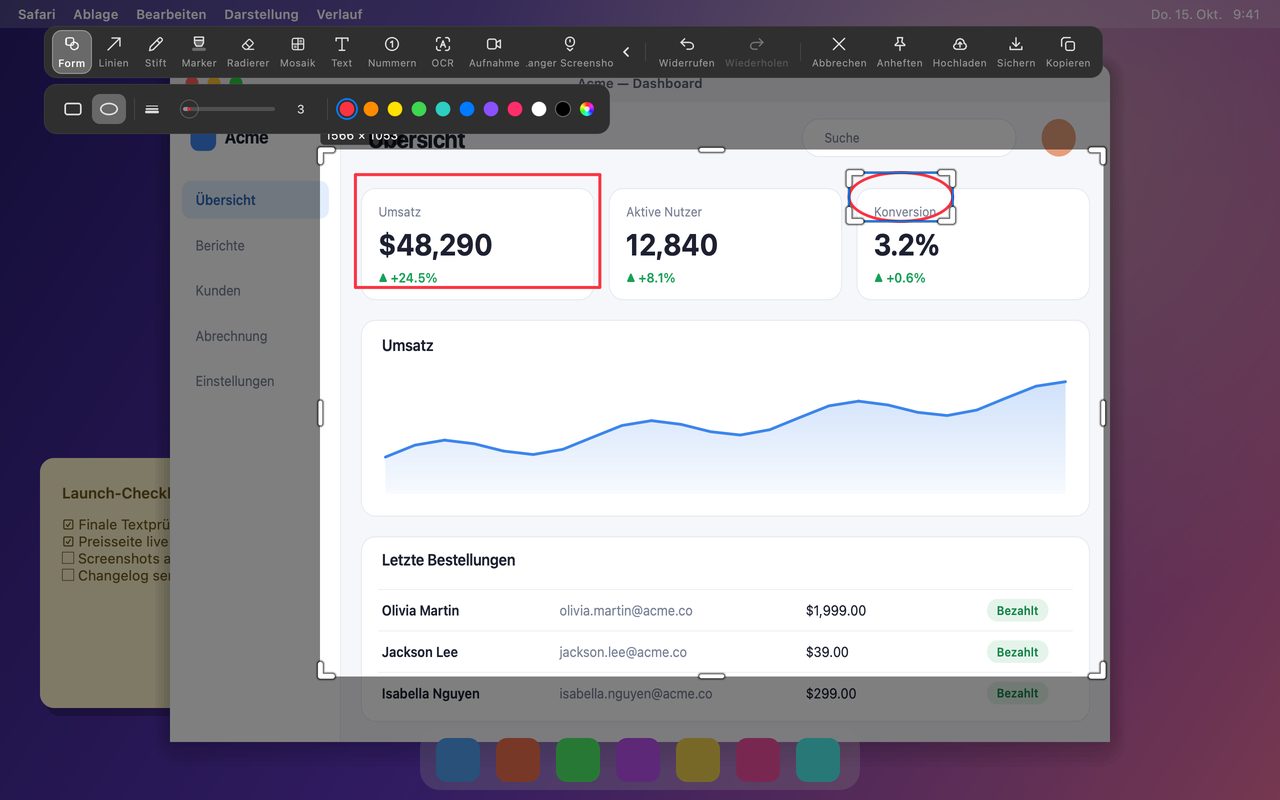Choose the Radierer eraser tool
Image resolution: width=1280 pixels, height=800 pixels.
coord(248,52)
